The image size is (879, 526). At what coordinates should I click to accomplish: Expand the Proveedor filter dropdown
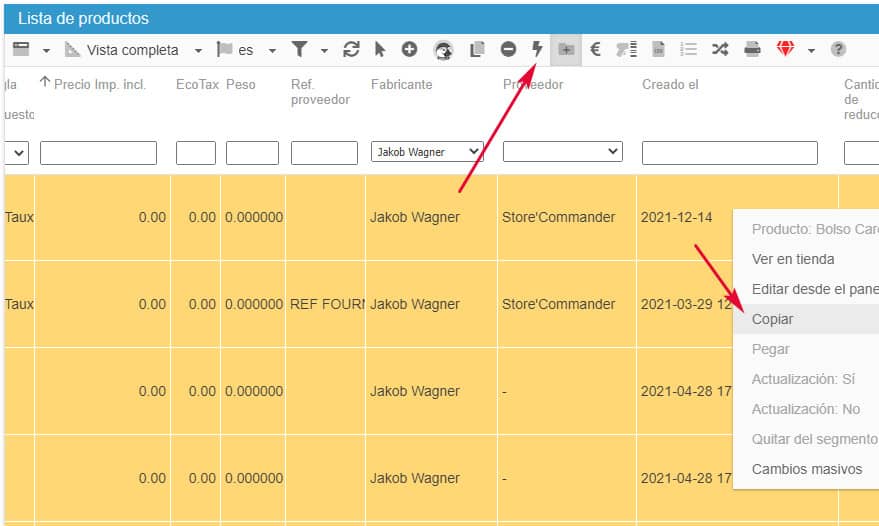coord(562,152)
